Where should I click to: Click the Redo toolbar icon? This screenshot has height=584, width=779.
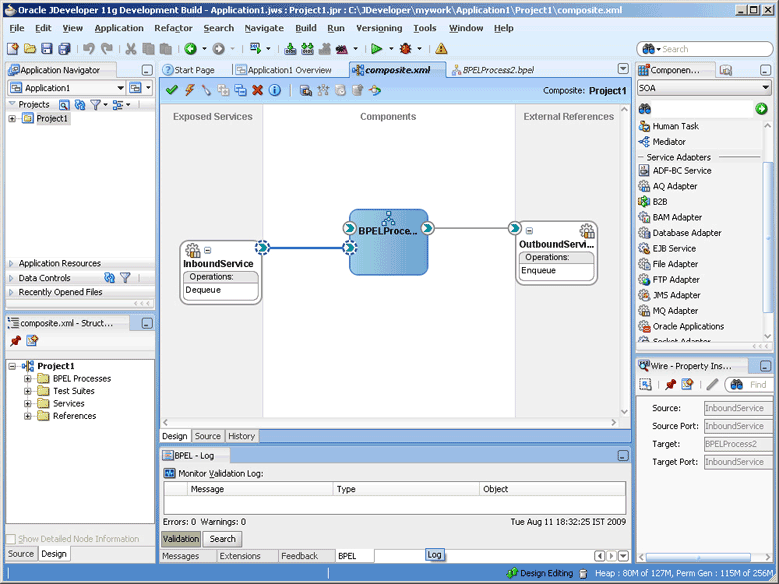click(106, 48)
